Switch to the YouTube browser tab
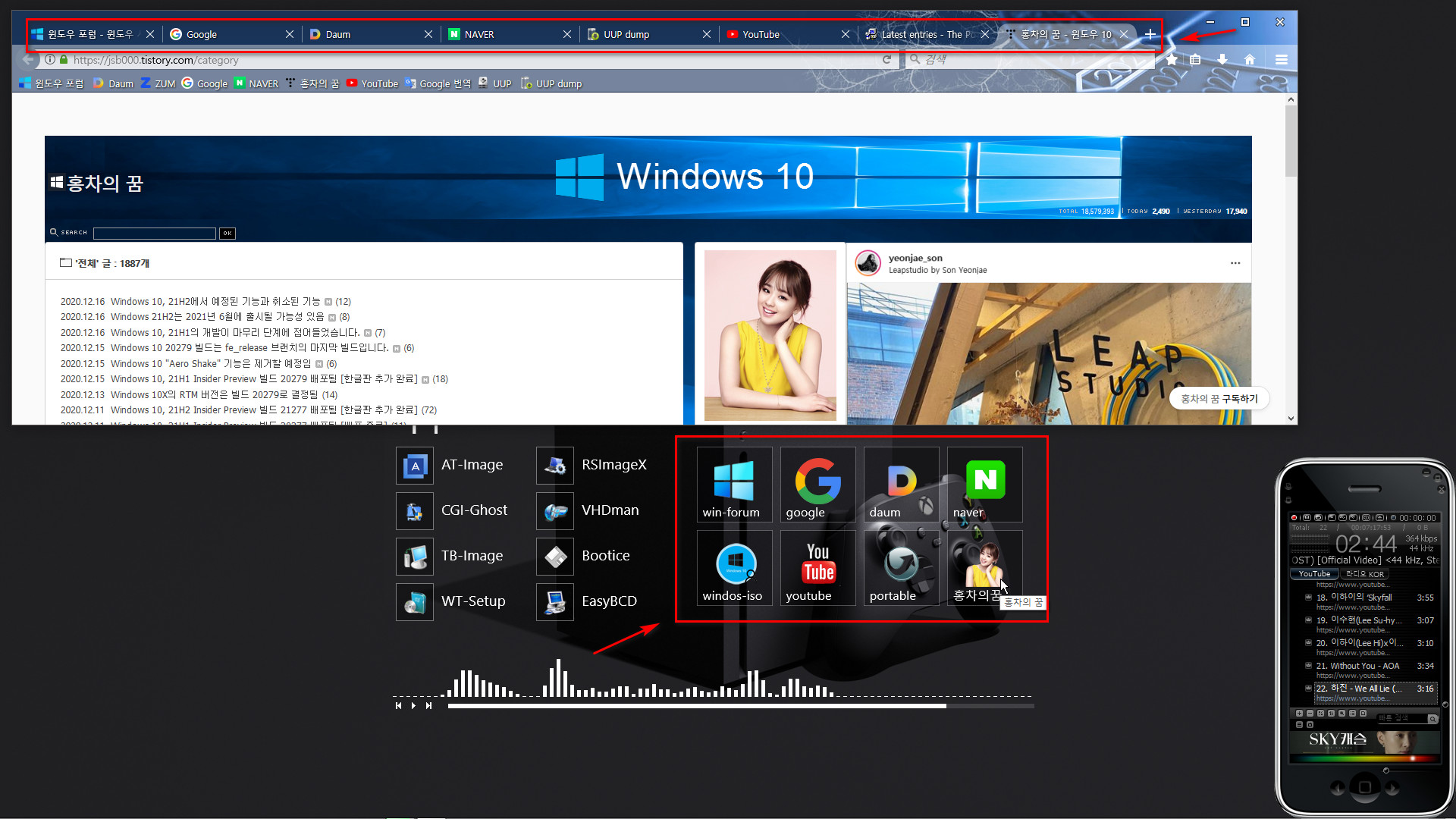This screenshot has width=1456, height=819. [x=788, y=34]
